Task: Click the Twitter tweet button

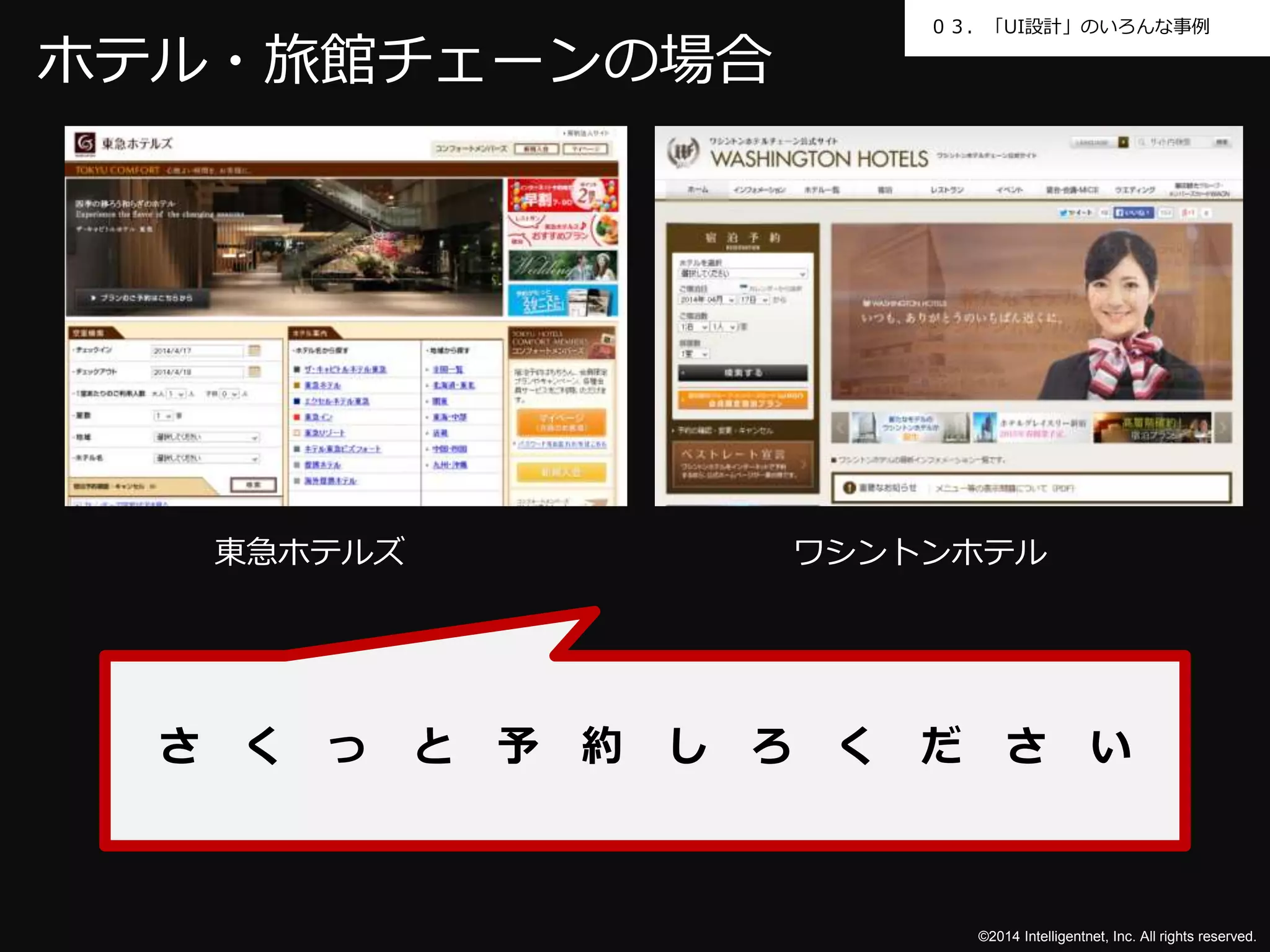Action: (x=1077, y=213)
